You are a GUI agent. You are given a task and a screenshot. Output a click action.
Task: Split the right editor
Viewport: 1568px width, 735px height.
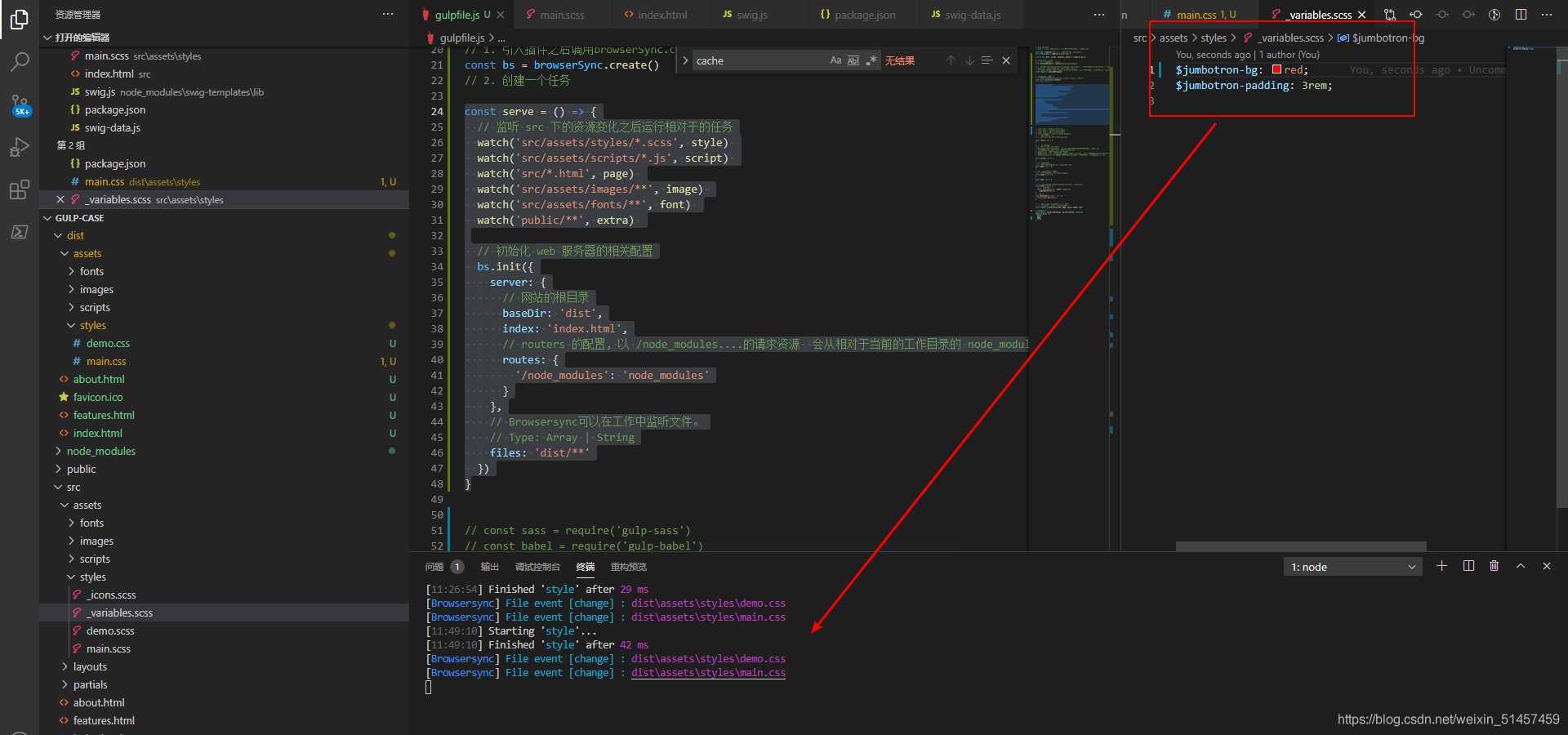pos(1521,15)
